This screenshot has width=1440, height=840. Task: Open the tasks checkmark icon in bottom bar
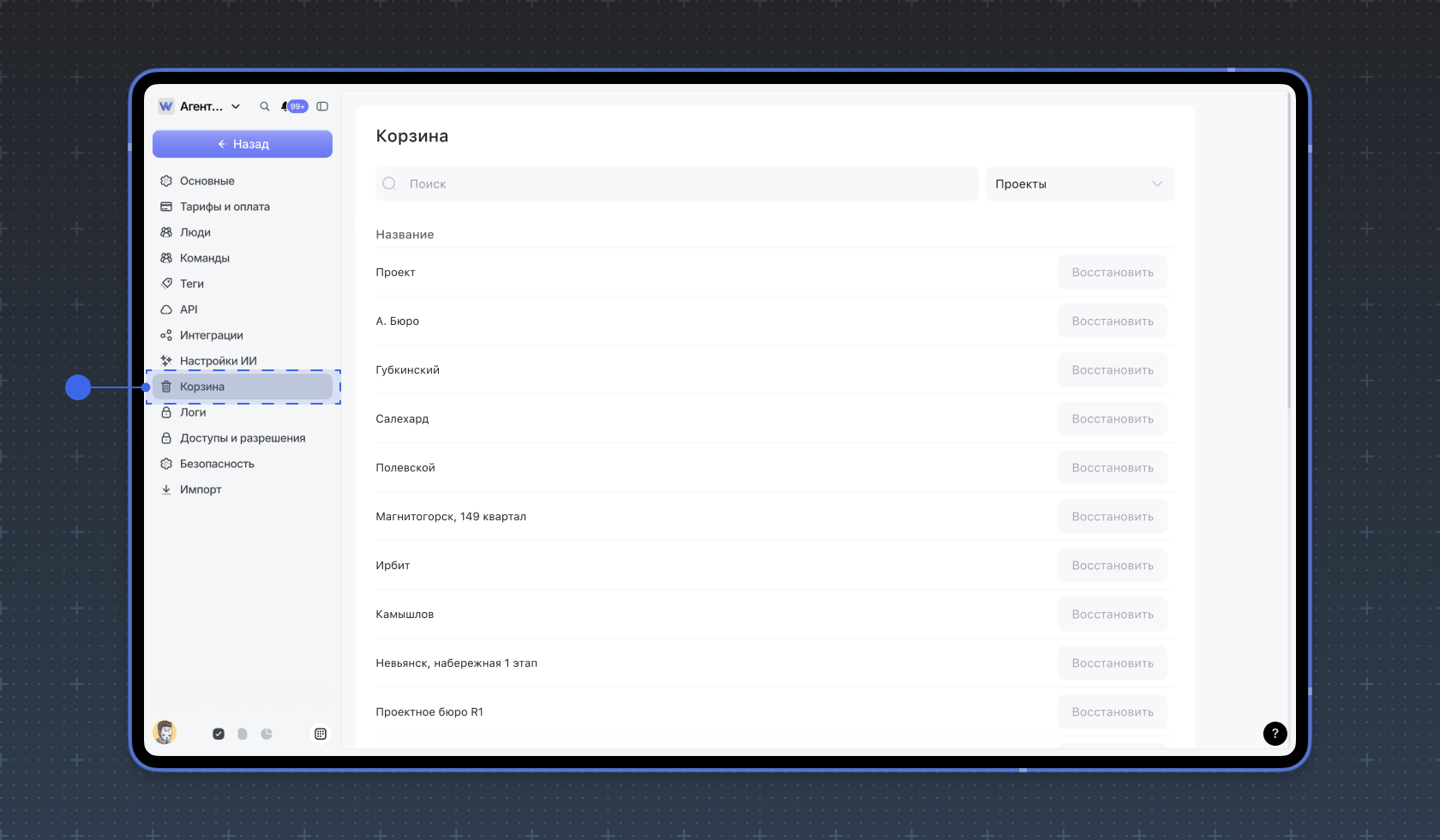(219, 734)
